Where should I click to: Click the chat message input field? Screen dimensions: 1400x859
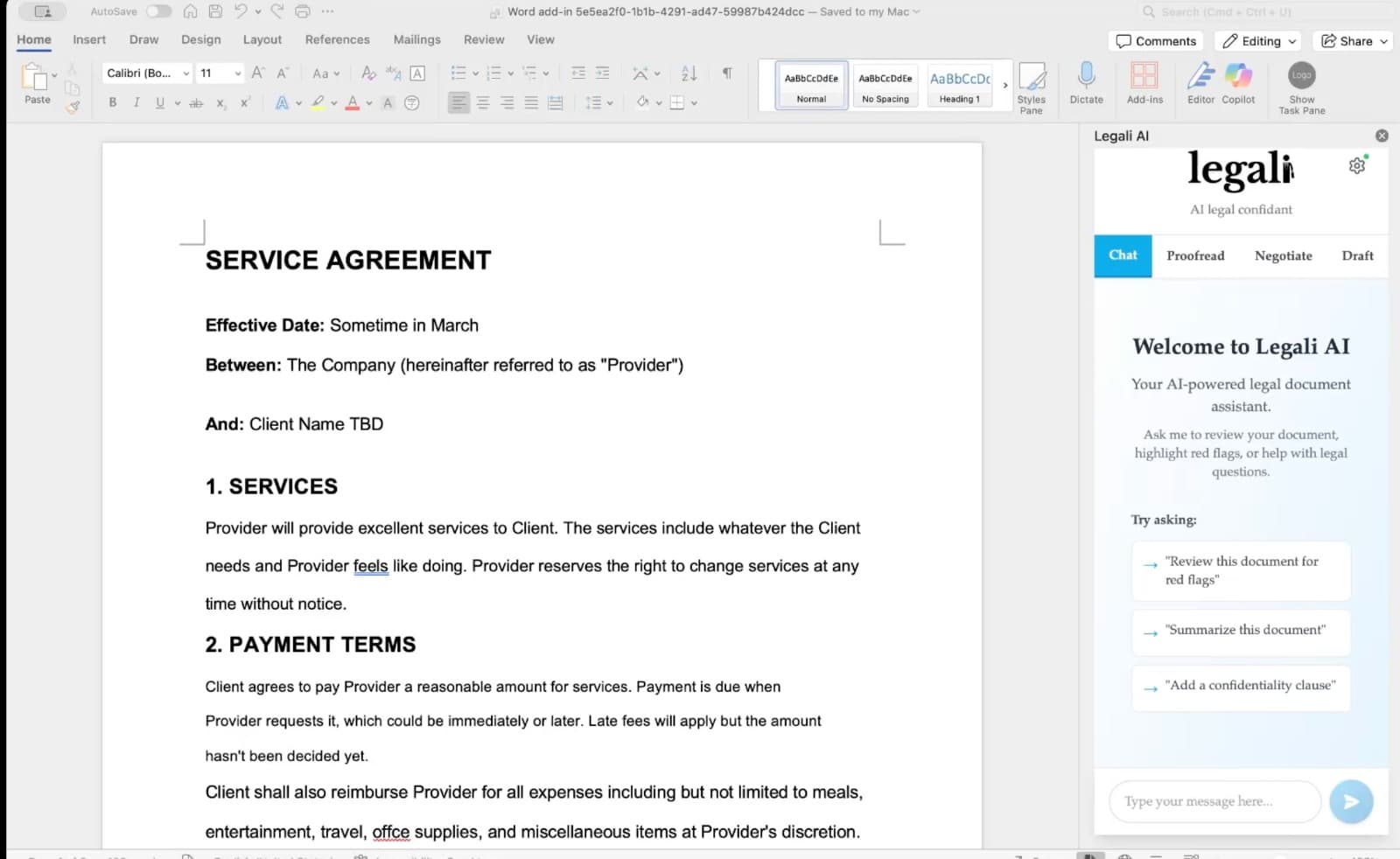click(x=1214, y=801)
